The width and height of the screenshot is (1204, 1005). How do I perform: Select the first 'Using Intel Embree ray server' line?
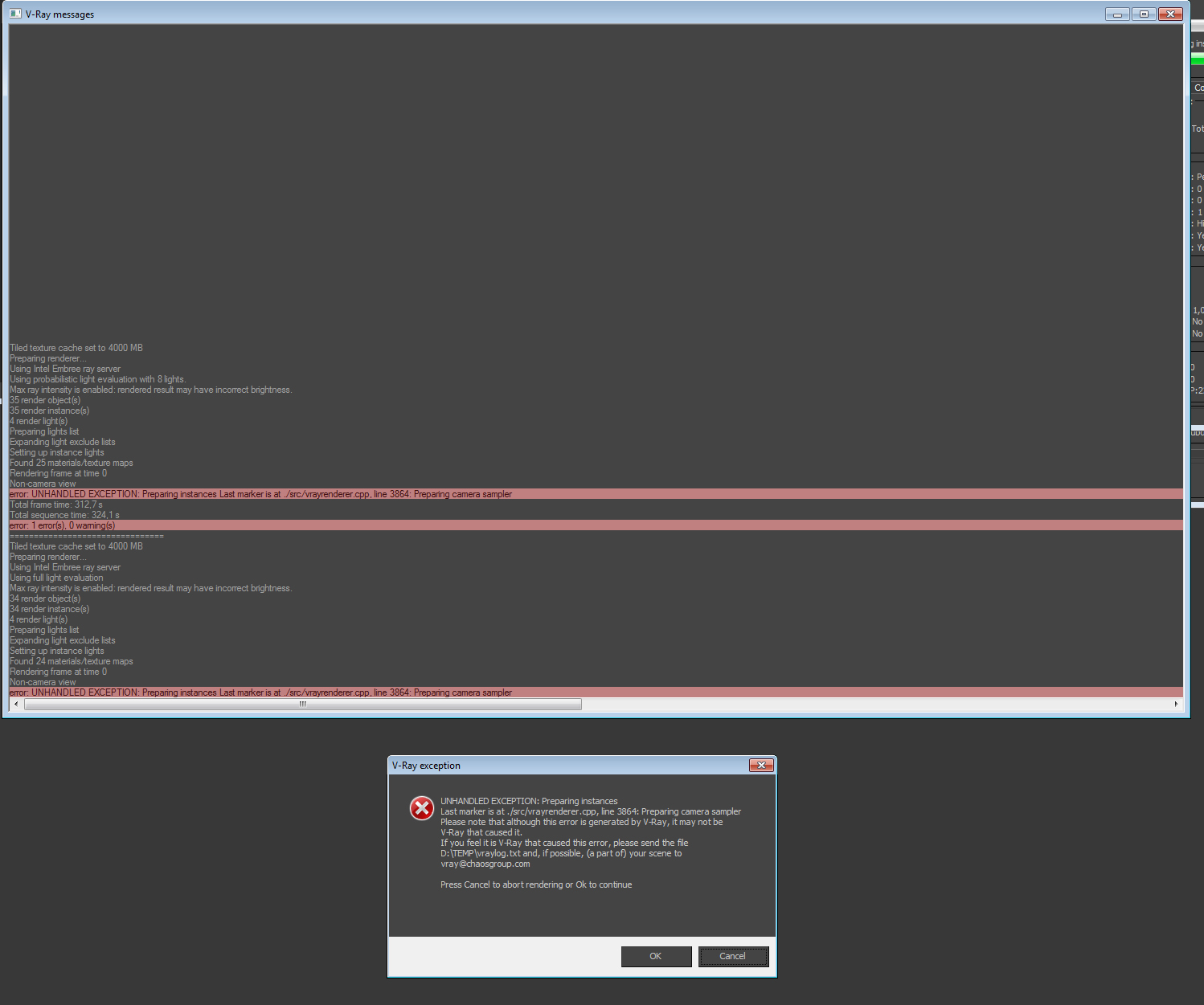pos(65,369)
